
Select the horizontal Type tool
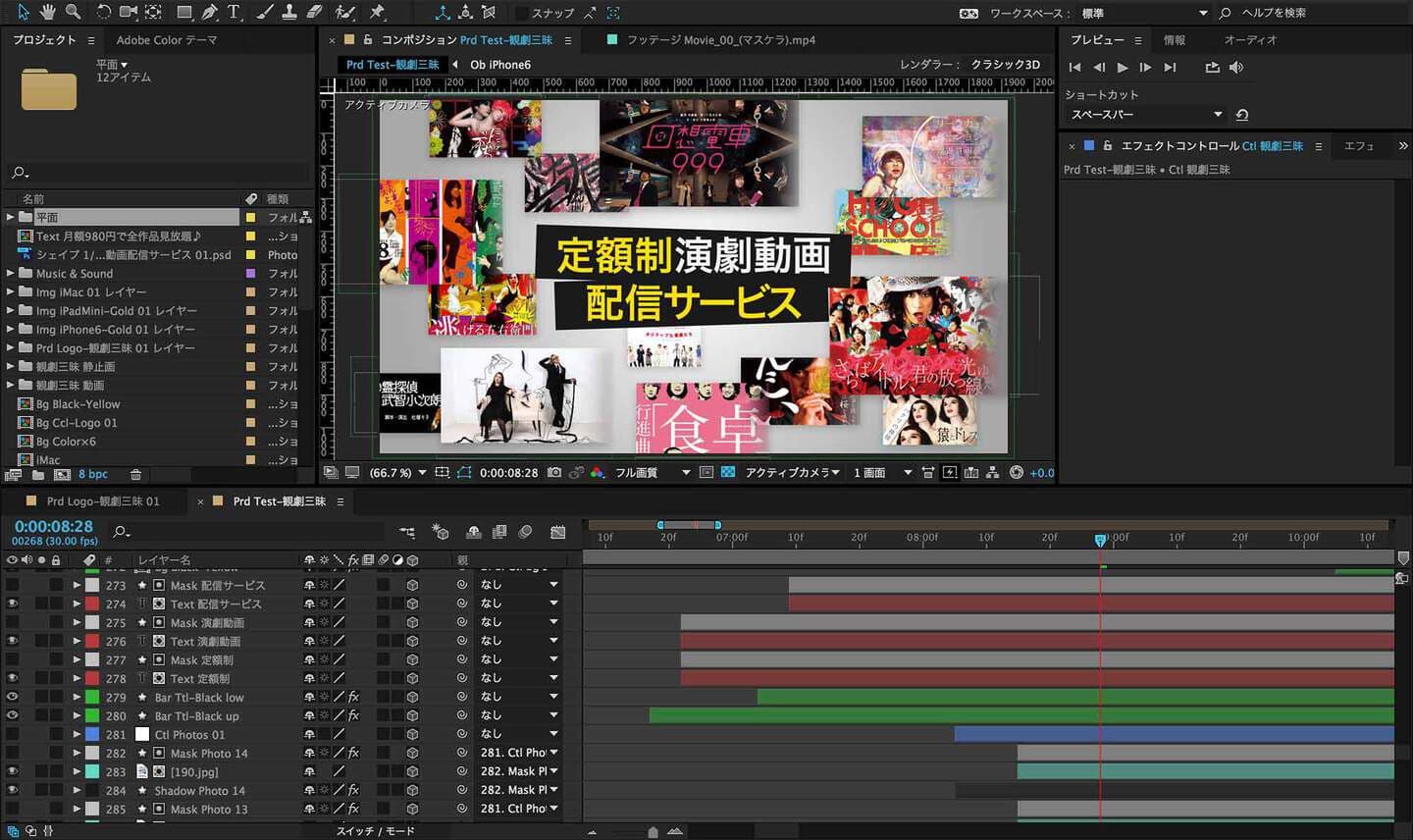coord(234,12)
